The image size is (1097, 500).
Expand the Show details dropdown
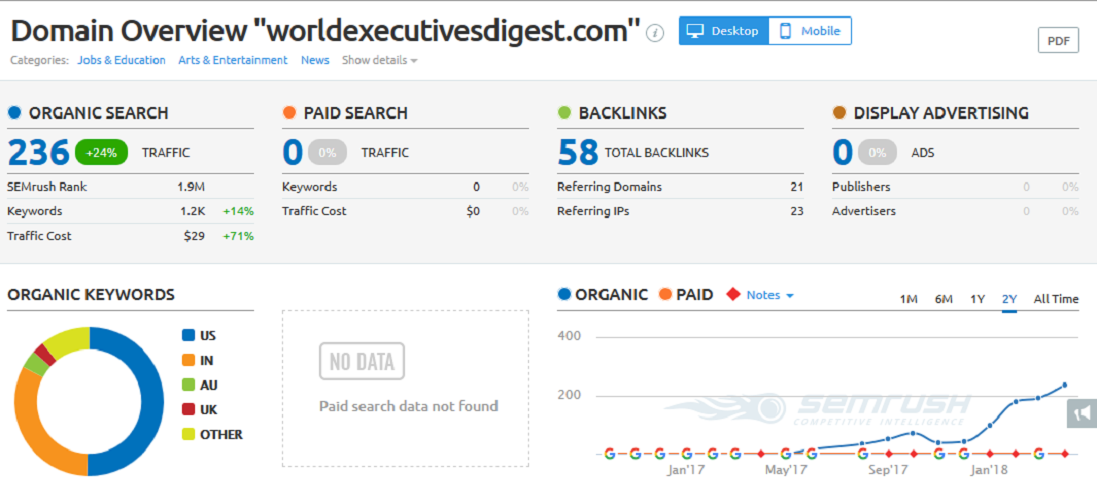tap(379, 60)
